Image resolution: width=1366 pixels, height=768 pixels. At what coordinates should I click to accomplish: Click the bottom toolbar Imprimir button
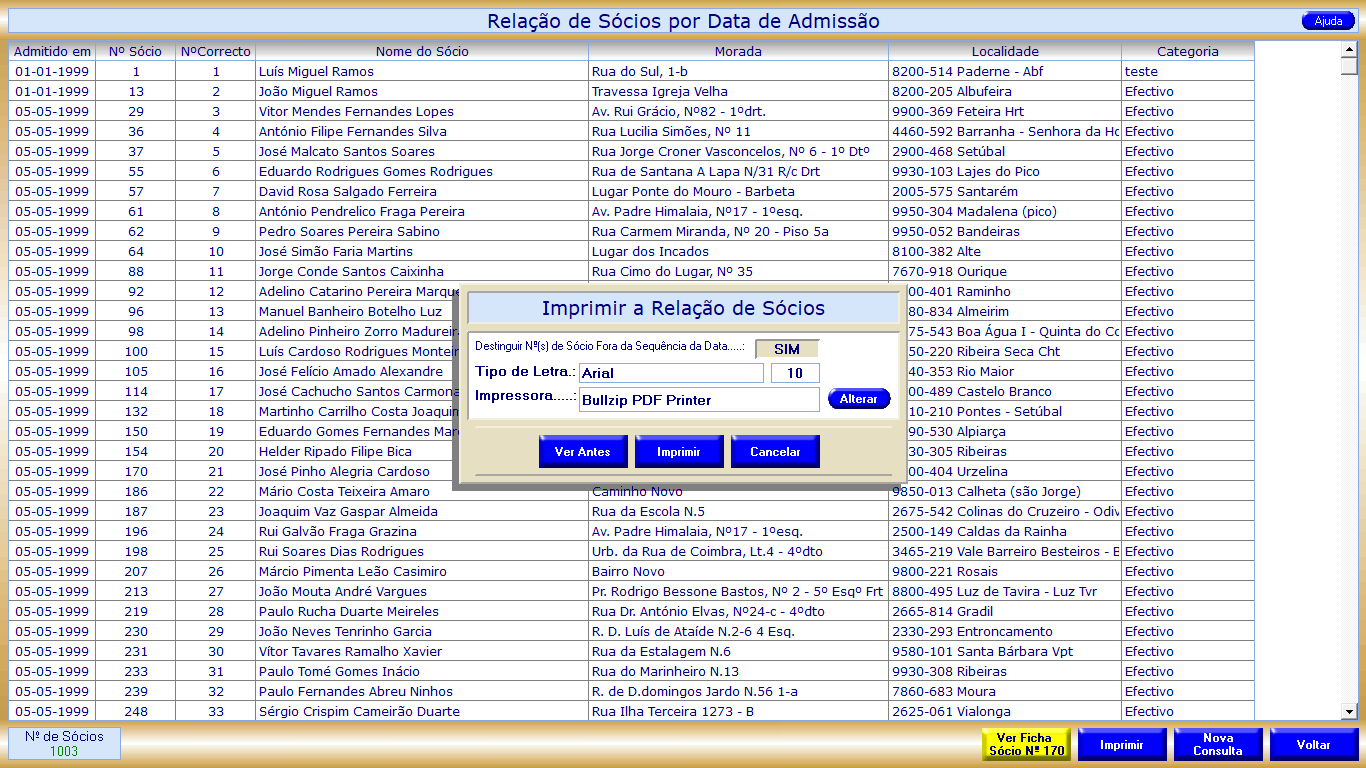pos(1121,744)
